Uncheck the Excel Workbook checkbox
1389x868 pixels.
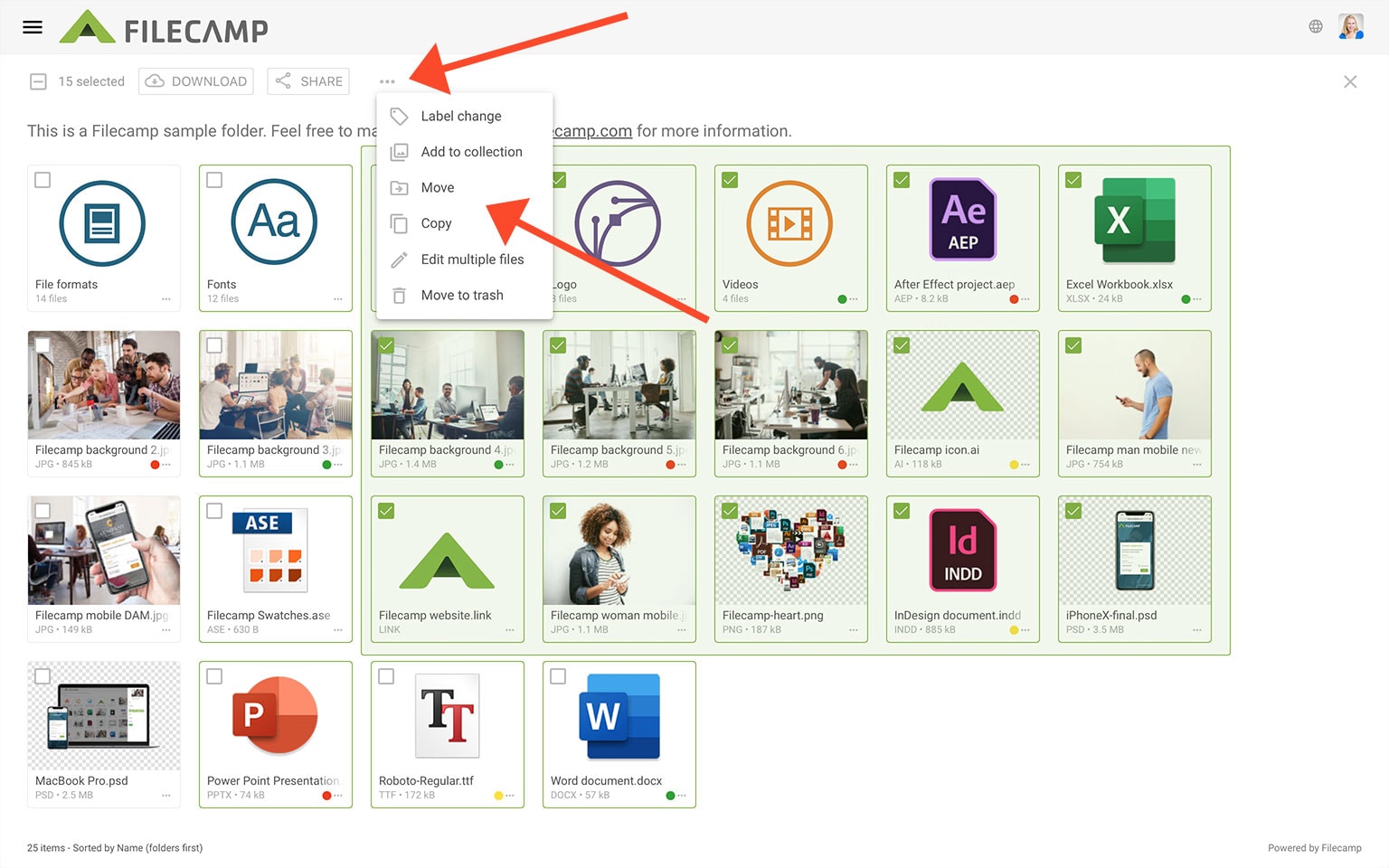tap(1073, 180)
